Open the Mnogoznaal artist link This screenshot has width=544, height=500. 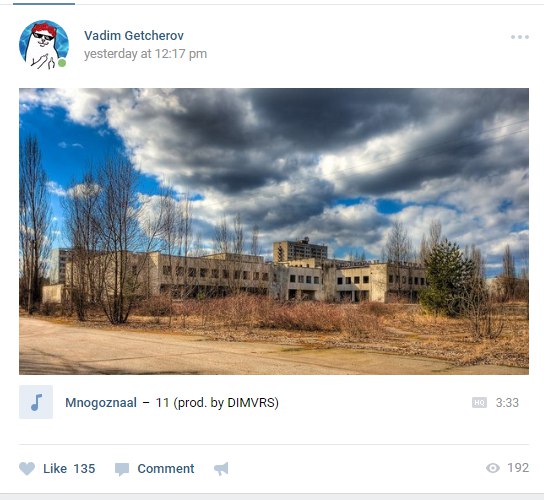click(x=101, y=402)
